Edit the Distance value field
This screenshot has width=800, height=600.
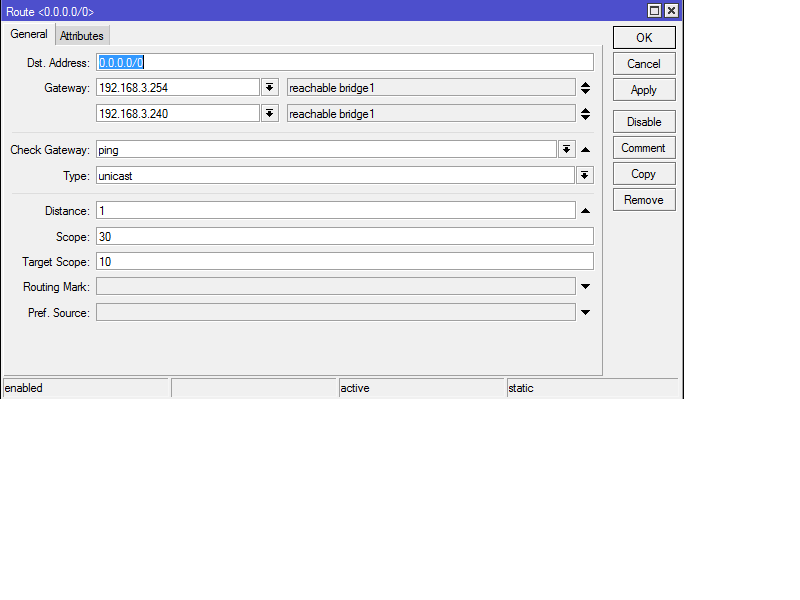[336, 210]
